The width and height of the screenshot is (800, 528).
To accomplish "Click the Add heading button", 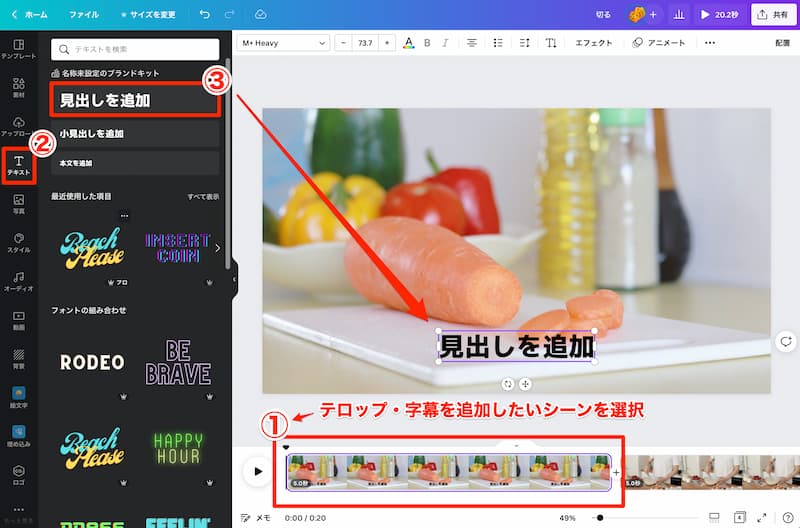I will 135,100.
